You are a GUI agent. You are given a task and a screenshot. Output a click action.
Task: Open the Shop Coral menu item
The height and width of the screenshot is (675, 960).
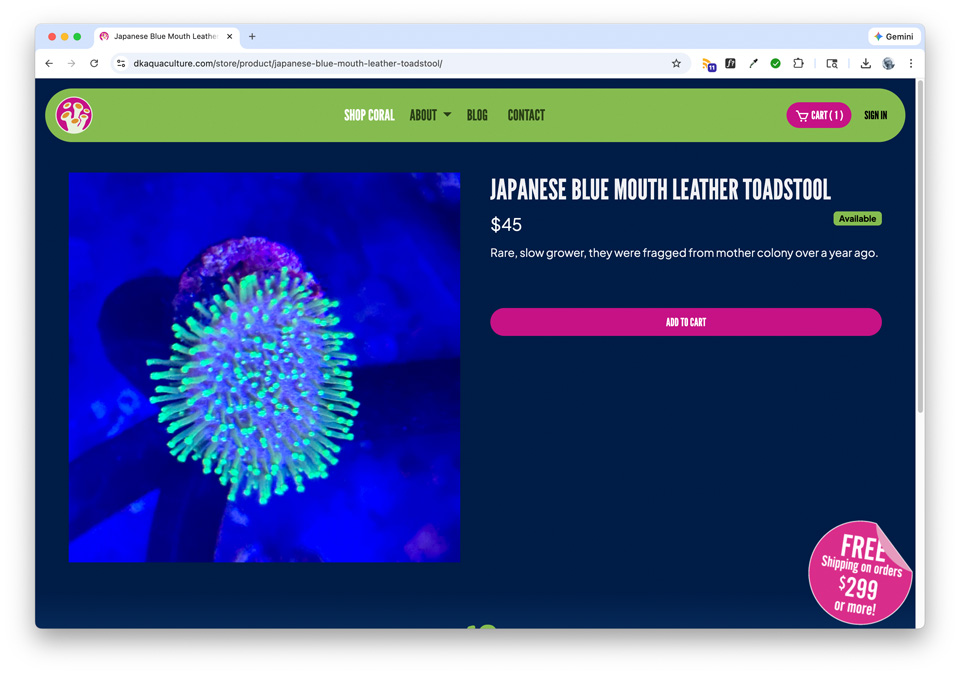coord(369,115)
